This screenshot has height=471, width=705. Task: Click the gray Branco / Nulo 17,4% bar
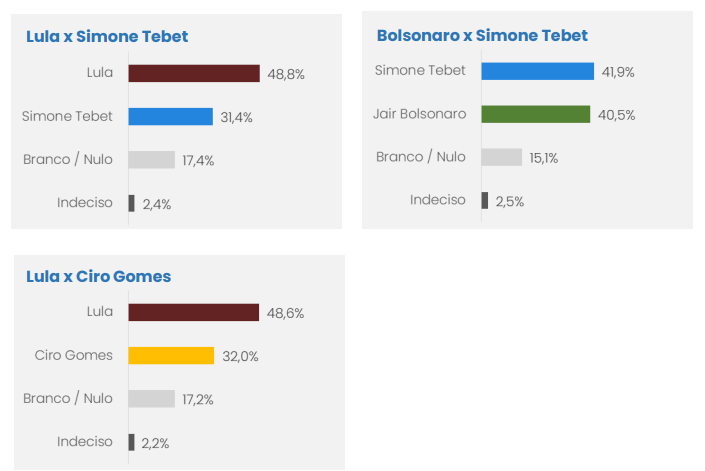pyautogui.click(x=152, y=160)
